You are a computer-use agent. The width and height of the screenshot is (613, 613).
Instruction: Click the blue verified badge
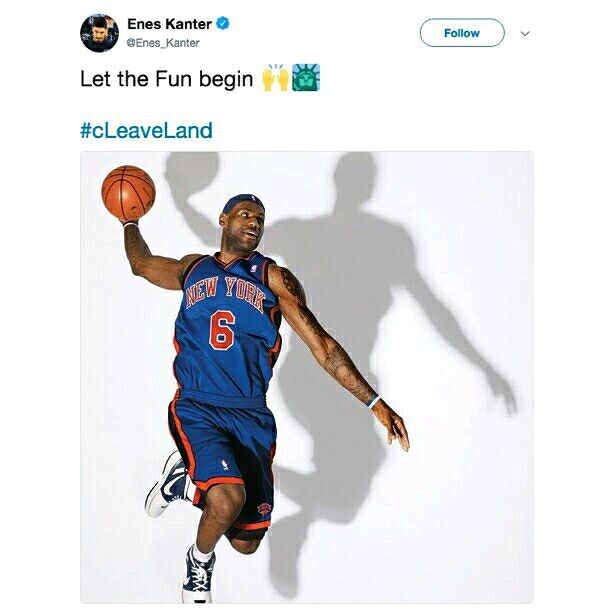point(223,23)
